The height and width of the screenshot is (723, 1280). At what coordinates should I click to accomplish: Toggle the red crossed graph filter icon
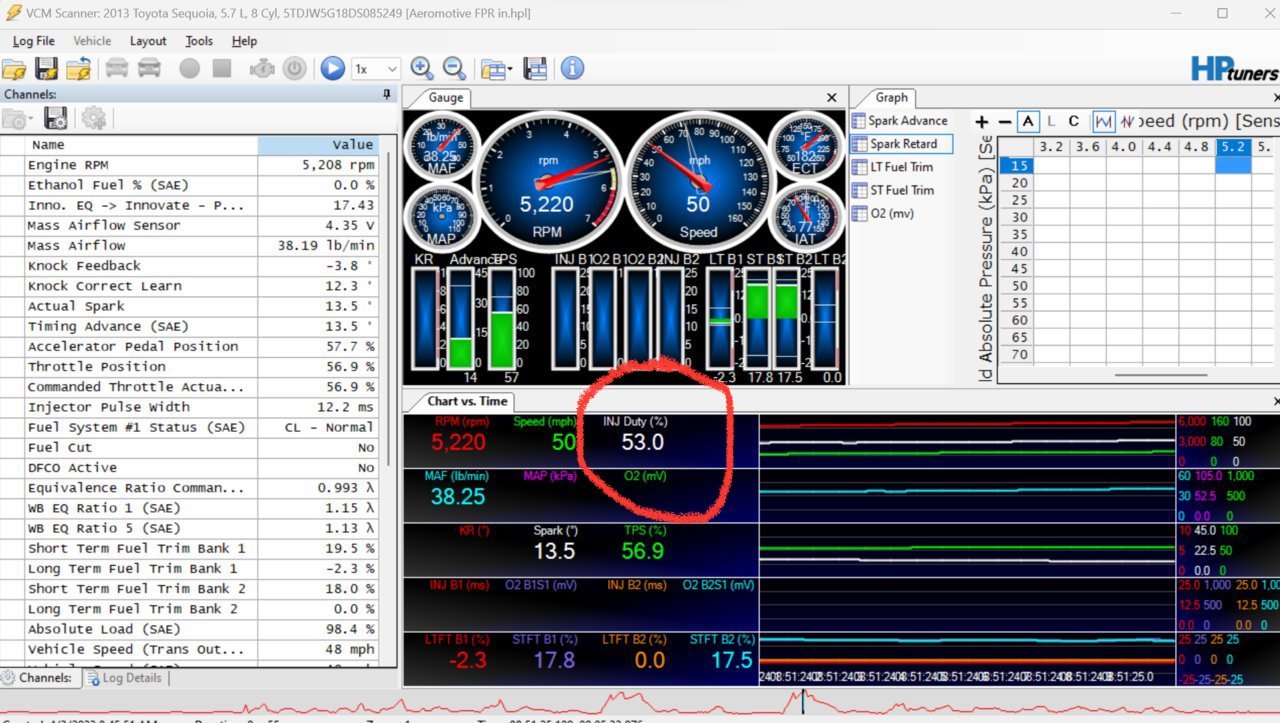(x=1127, y=121)
